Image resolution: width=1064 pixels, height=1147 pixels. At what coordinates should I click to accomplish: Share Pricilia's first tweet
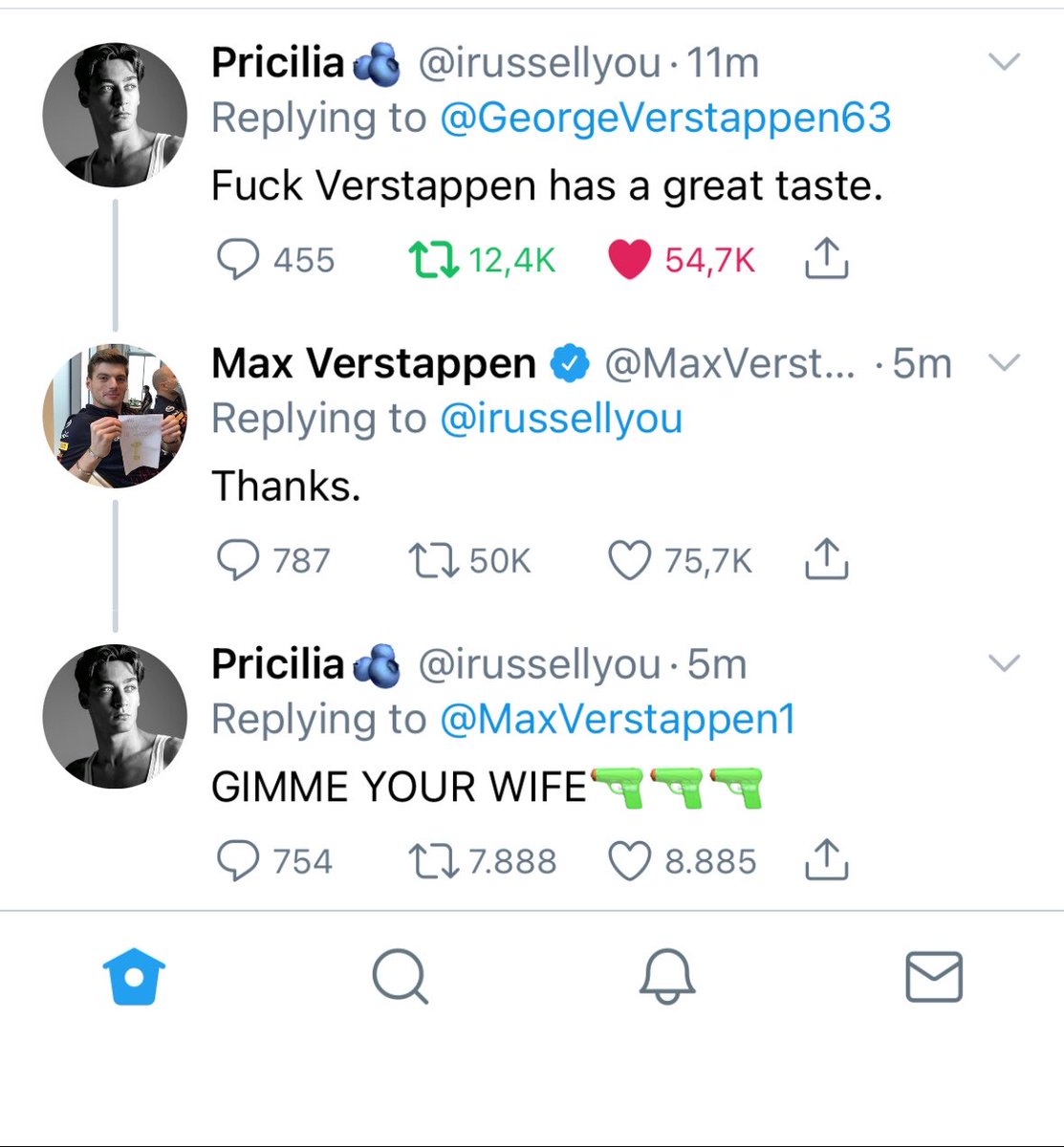point(826,259)
